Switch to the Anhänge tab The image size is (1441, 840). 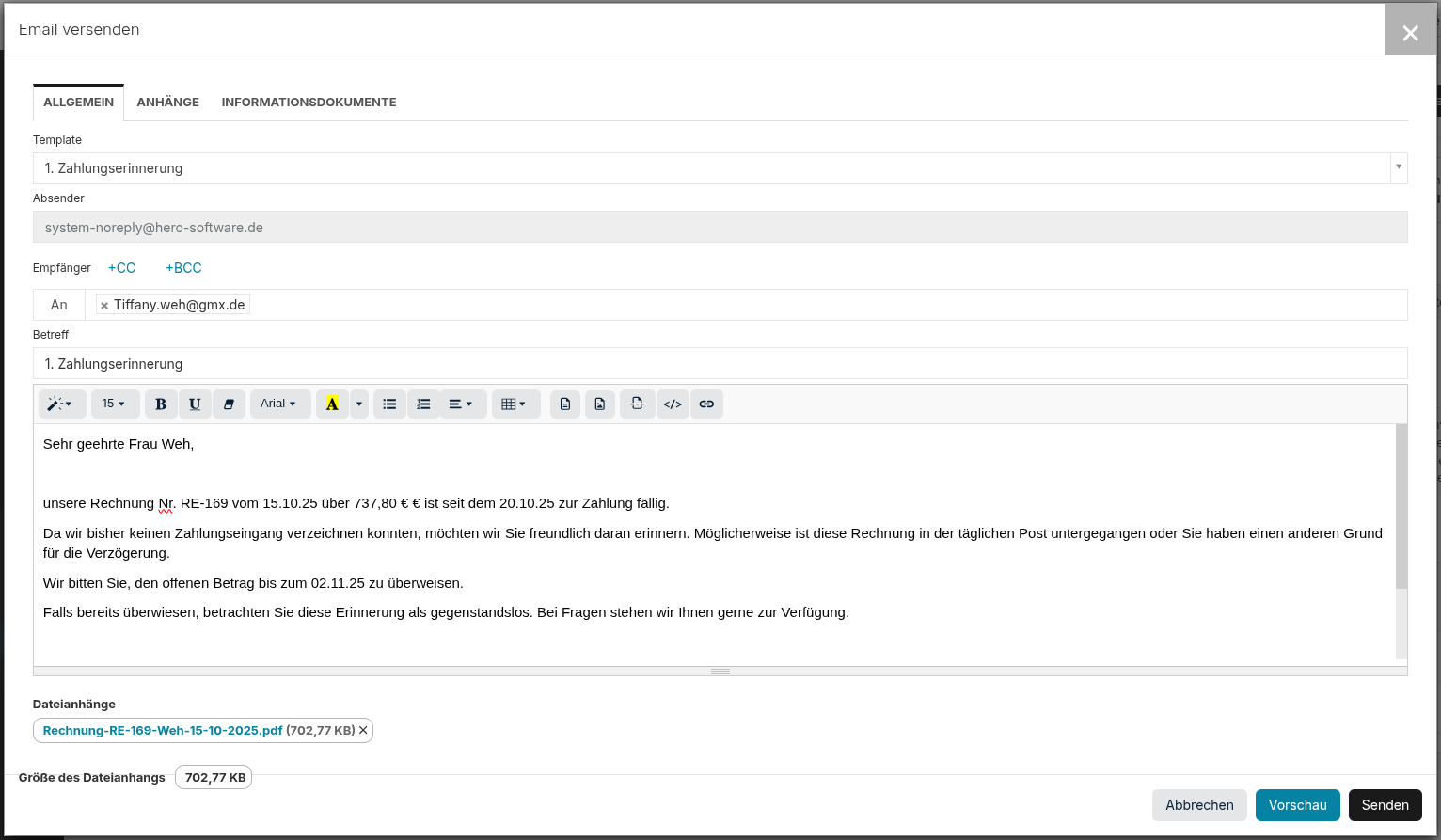[x=167, y=103]
